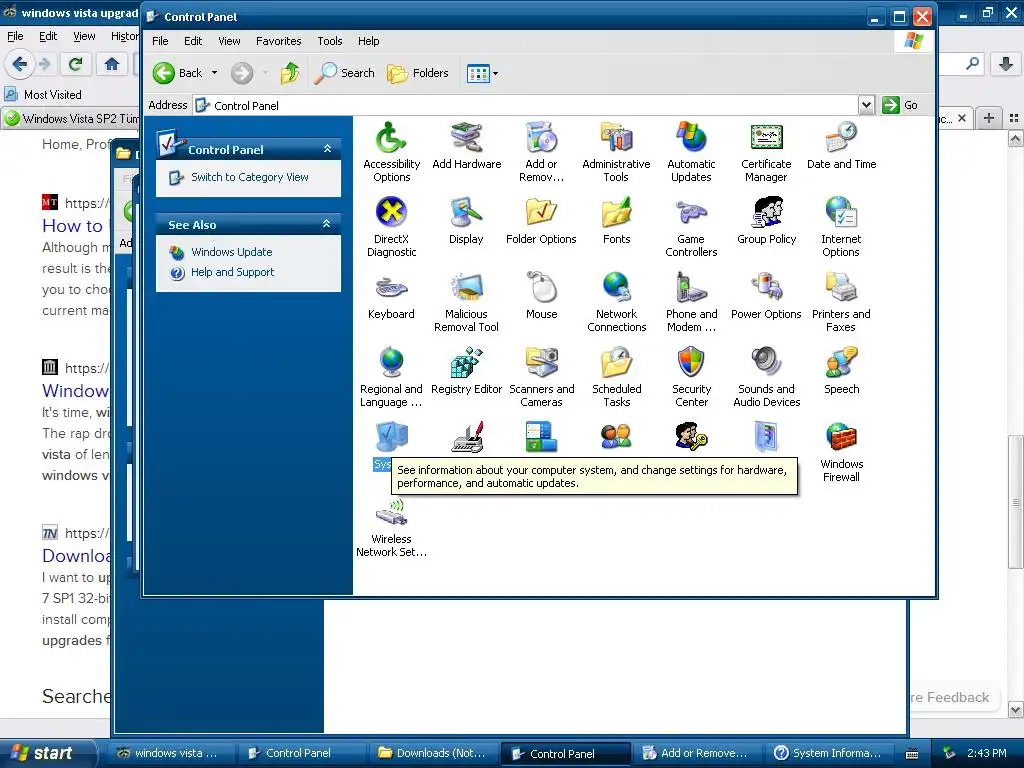The width and height of the screenshot is (1024, 768).
Task: Click the Search toolbar button
Action: tap(344, 73)
